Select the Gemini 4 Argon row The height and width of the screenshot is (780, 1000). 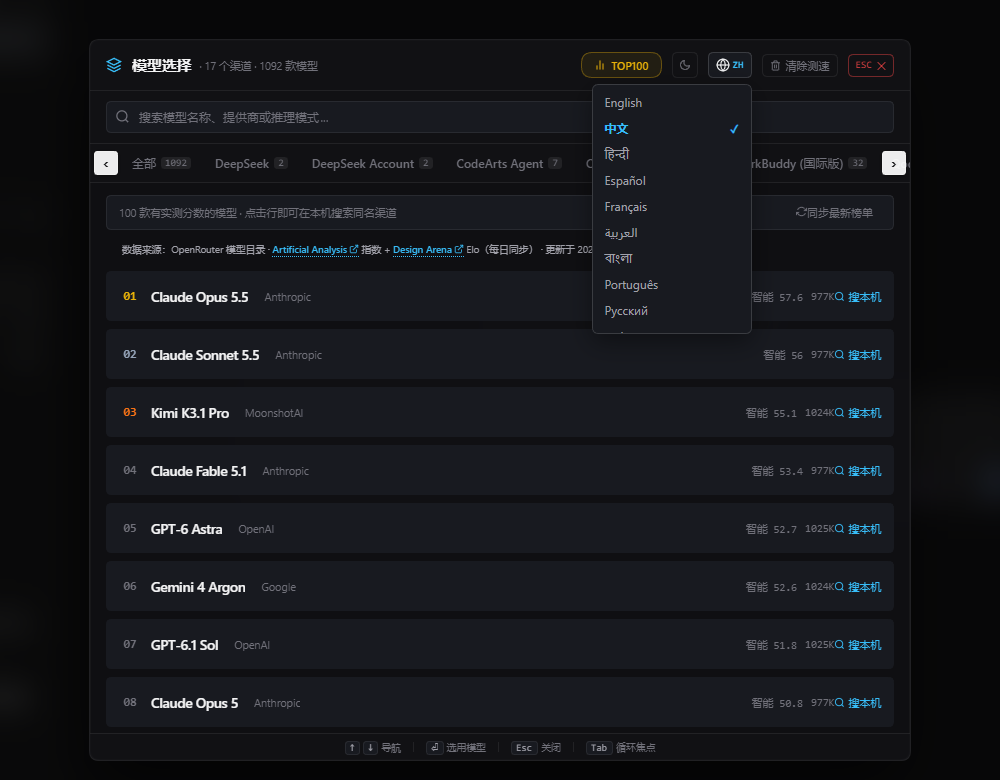tap(499, 587)
